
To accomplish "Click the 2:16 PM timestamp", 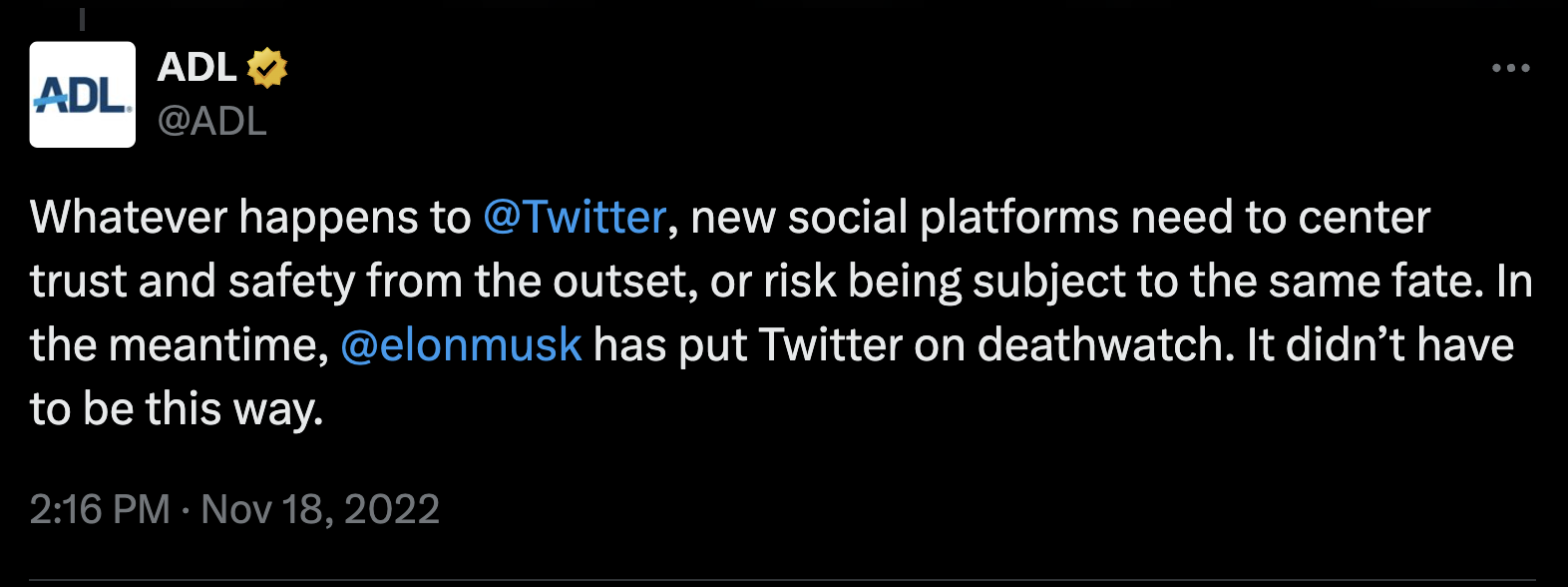I will [x=100, y=509].
